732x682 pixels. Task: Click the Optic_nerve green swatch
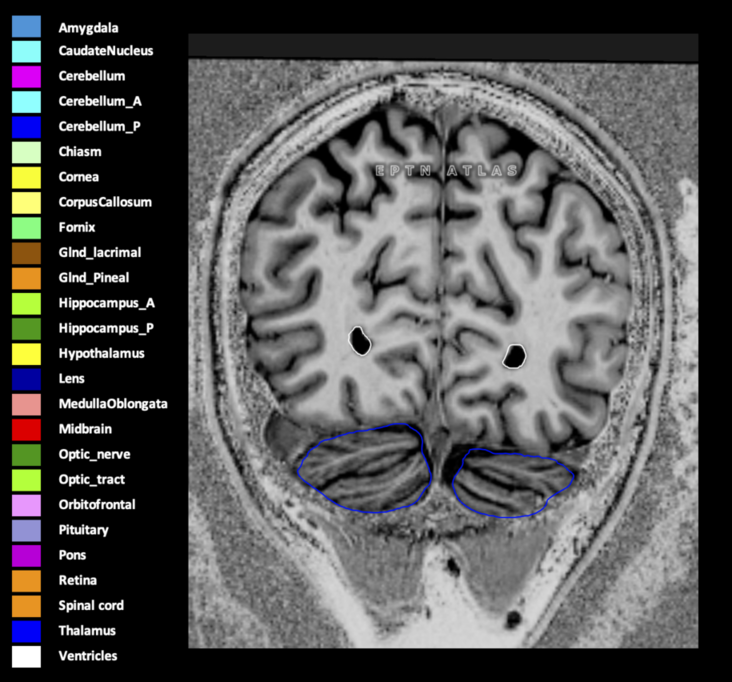pos(26,455)
